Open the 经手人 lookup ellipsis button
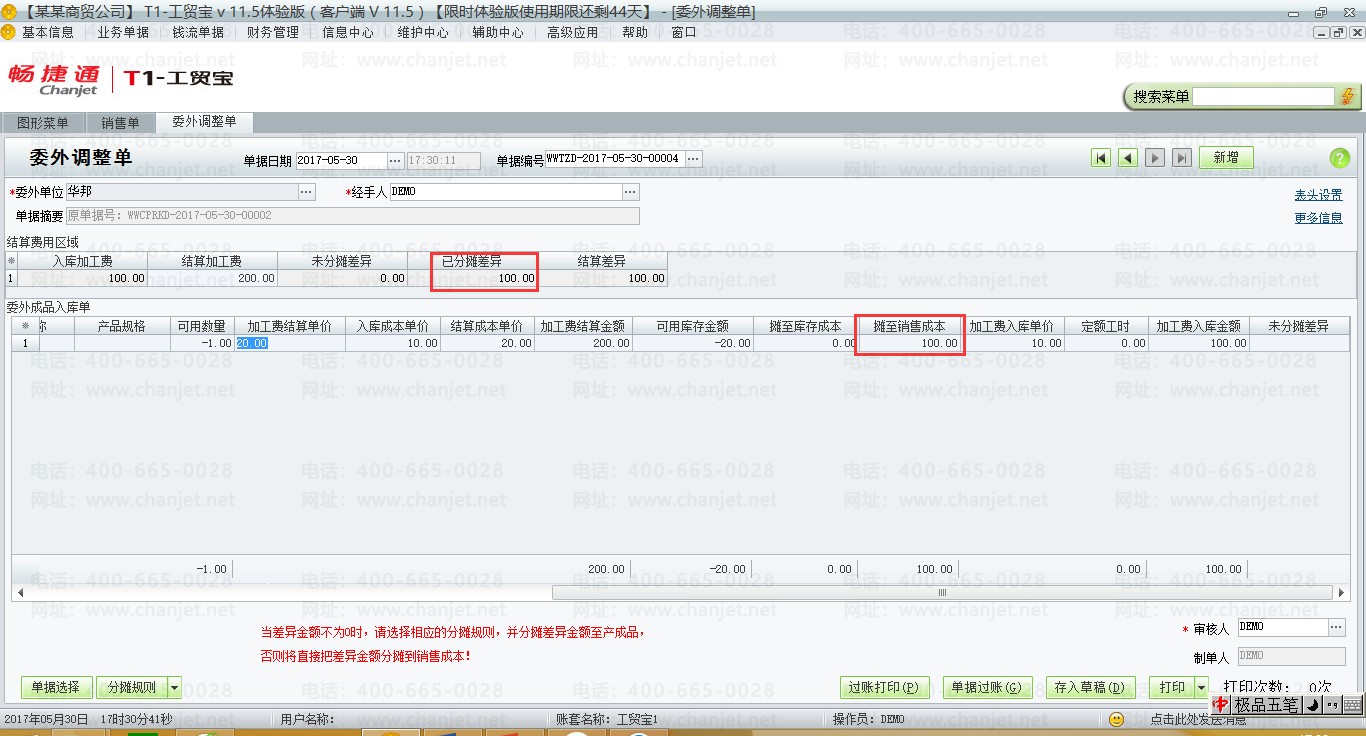The image size is (1366, 736). click(x=631, y=191)
